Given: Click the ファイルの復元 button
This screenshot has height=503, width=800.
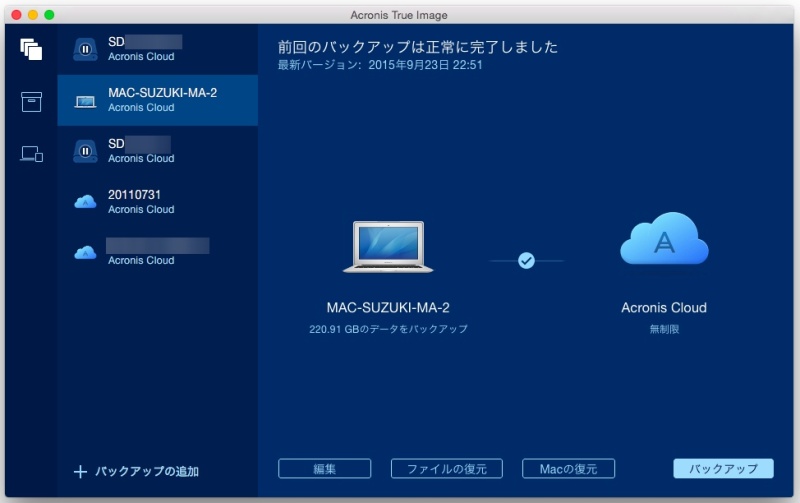Looking at the screenshot, I should pyautogui.click(x=446, y=469).
